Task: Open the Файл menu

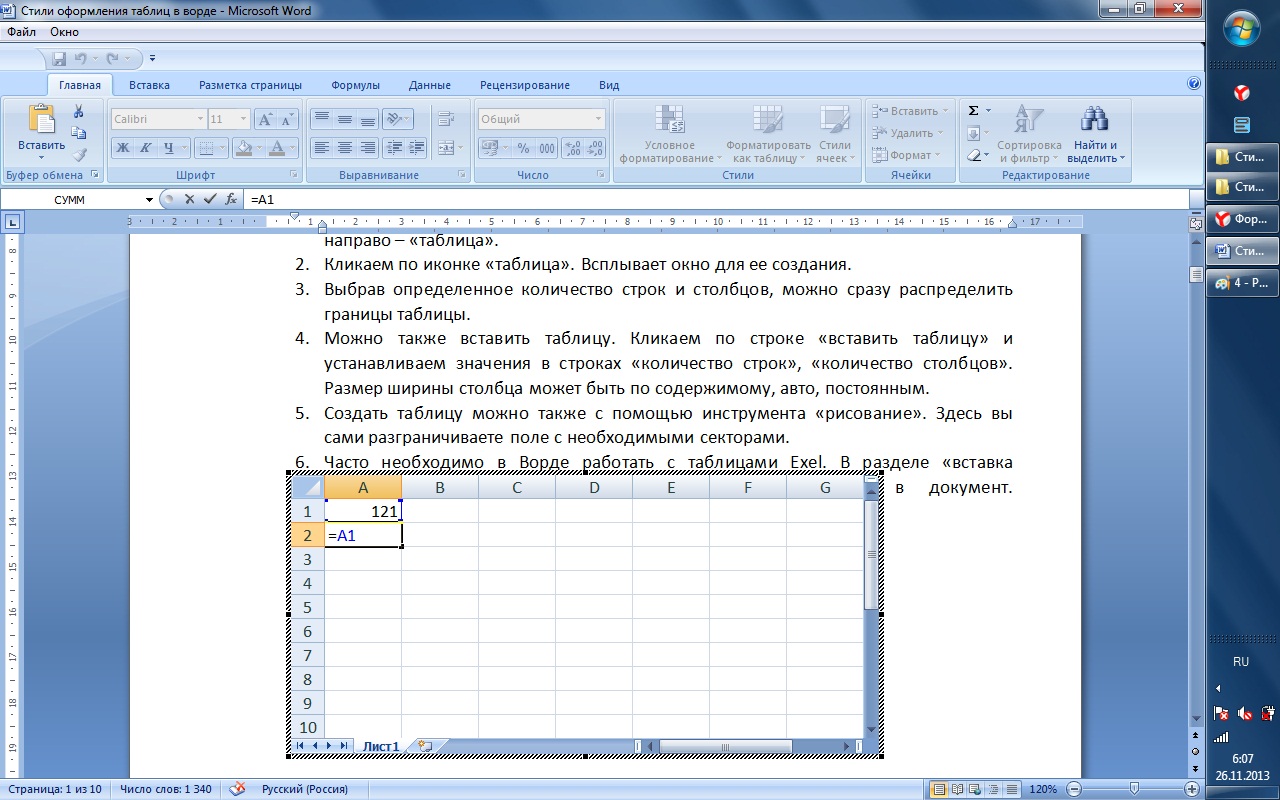Action: 21,32
